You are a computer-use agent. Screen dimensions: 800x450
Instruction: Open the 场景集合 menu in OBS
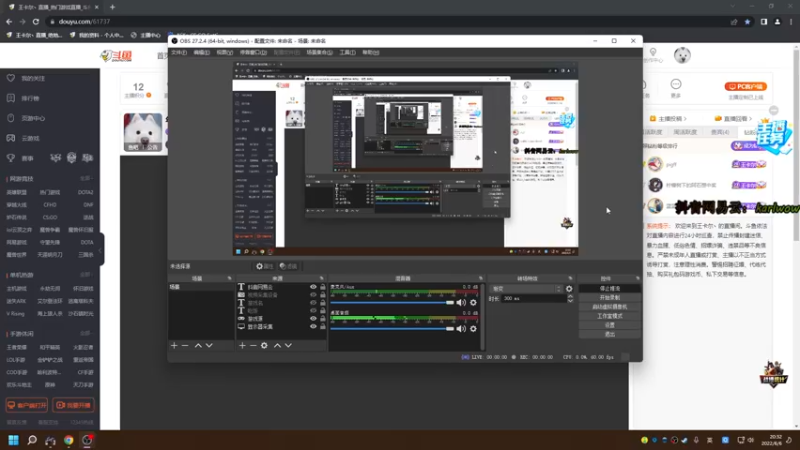(319, 53)
